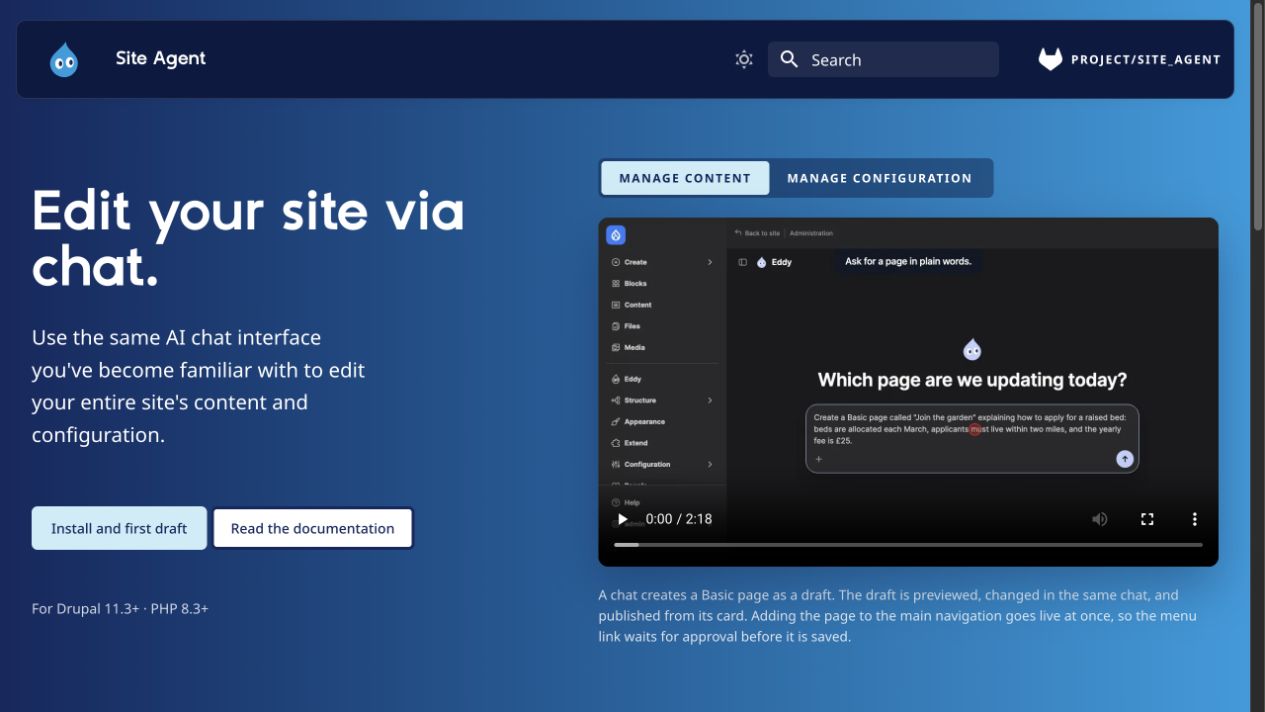Viewport: 1265px width, 712px height.
Task: Click the video progress bar
Action: (x=908, y=545)
